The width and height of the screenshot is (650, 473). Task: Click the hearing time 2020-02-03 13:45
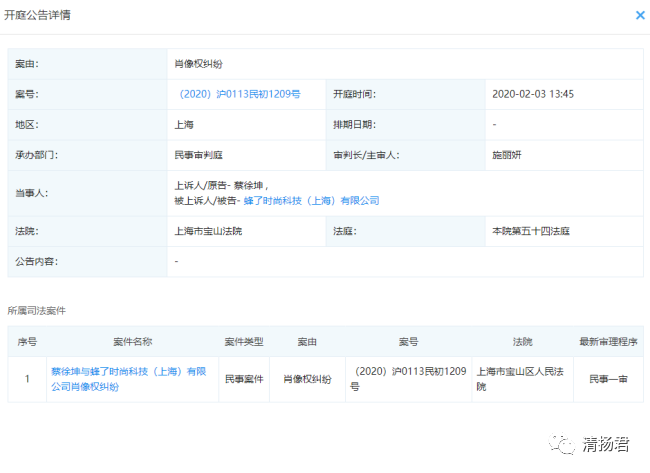coord(534,94)
